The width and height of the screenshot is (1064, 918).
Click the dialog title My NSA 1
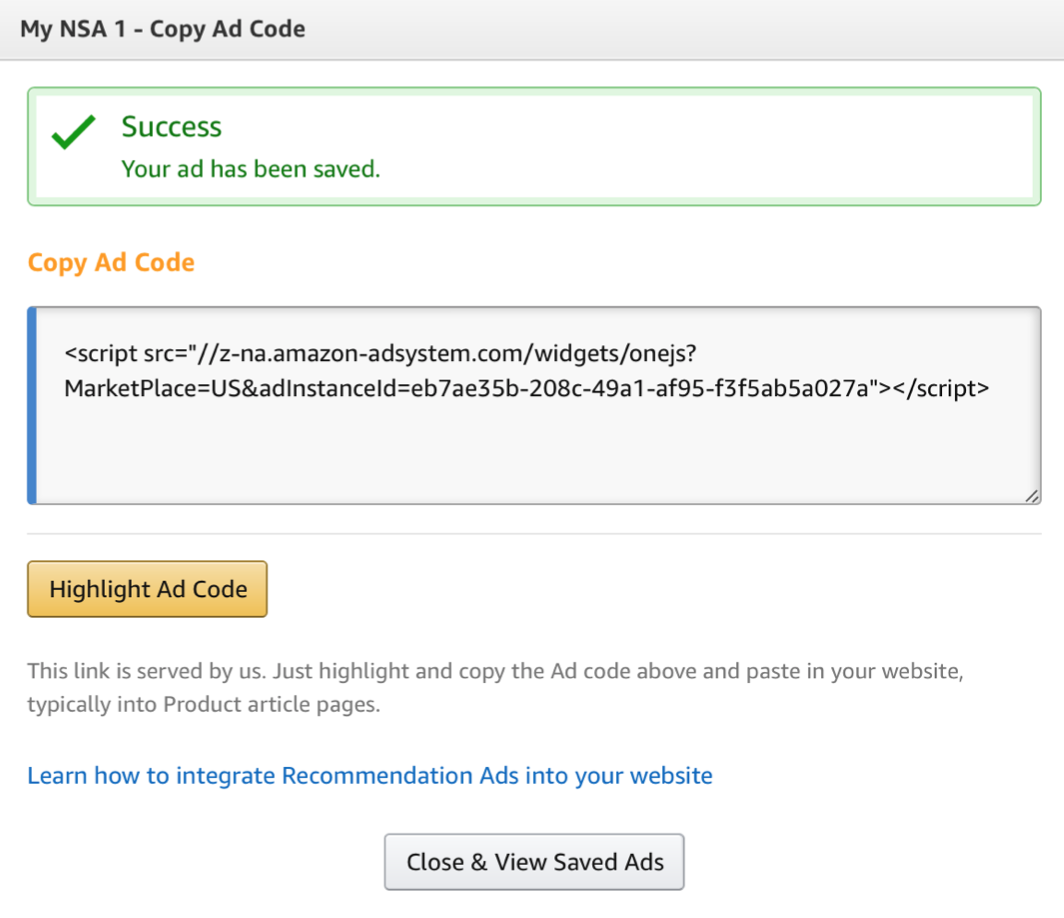pyautogui.click(x=162, y=29)
